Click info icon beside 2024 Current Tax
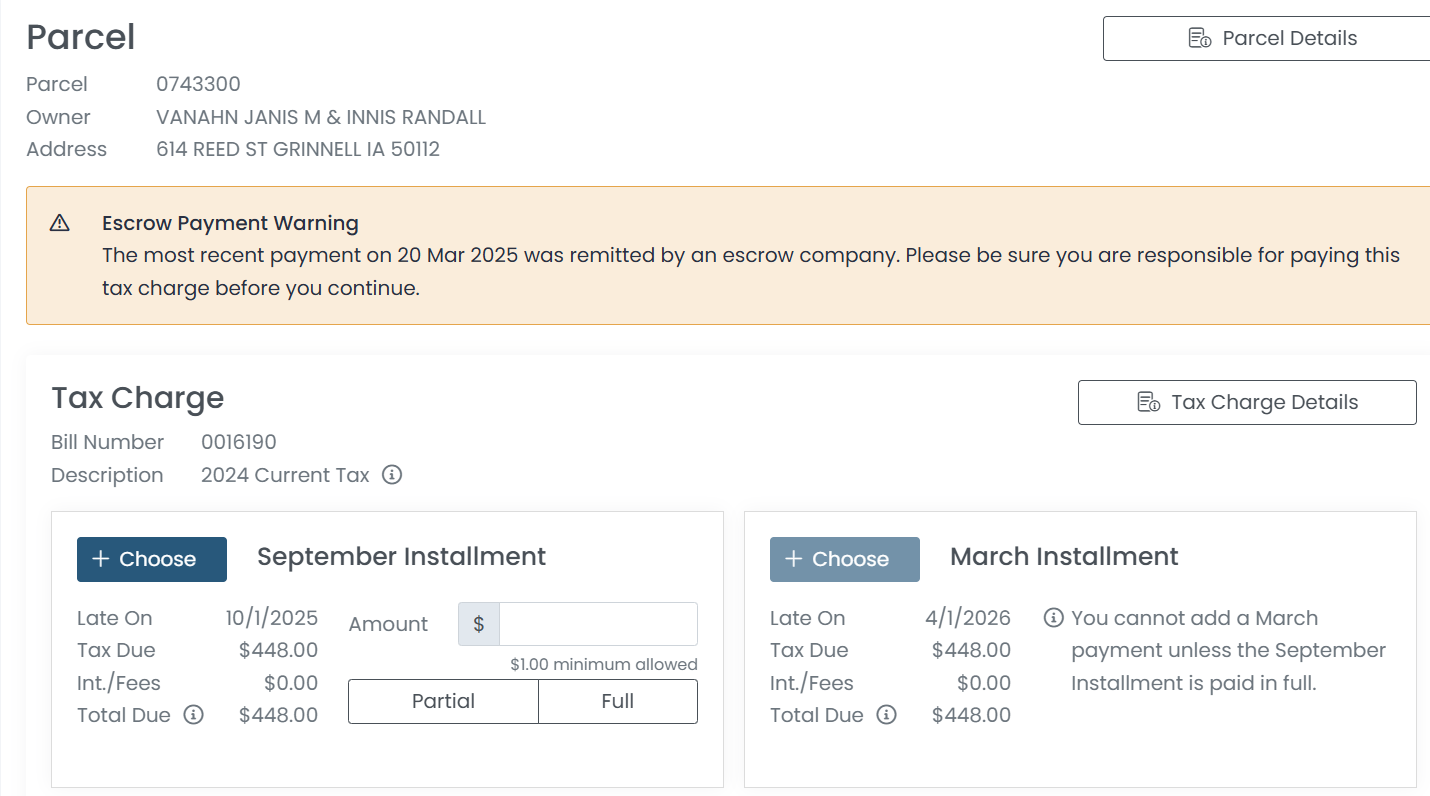Image resolution: width=1430 pixels, height=796 pixels. click(392, 475)
